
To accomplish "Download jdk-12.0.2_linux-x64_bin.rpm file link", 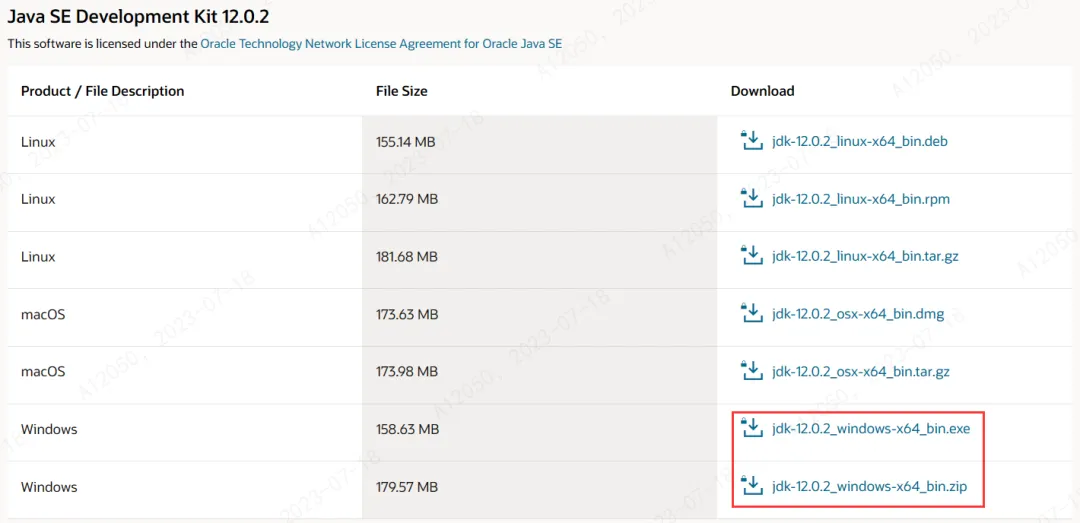I will (861, 200).
